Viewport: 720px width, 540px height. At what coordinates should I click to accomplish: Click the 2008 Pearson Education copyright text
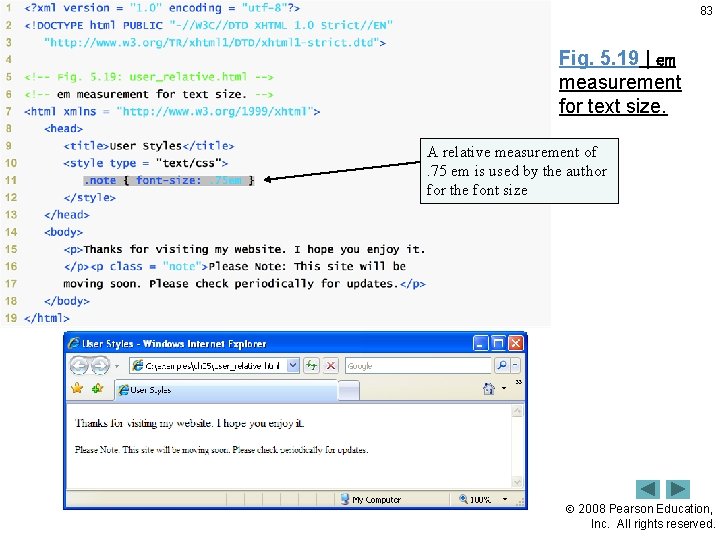tap(641, 516)
